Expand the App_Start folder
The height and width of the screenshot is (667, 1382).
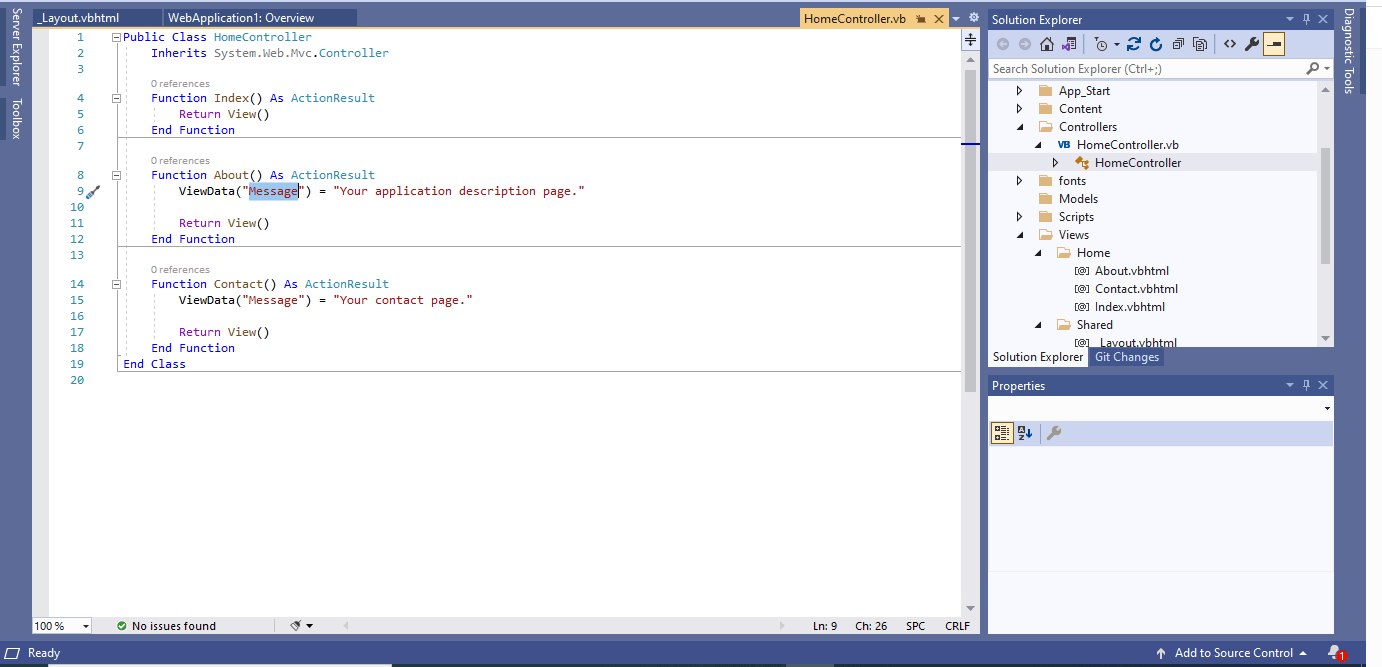pos(1019,91)
